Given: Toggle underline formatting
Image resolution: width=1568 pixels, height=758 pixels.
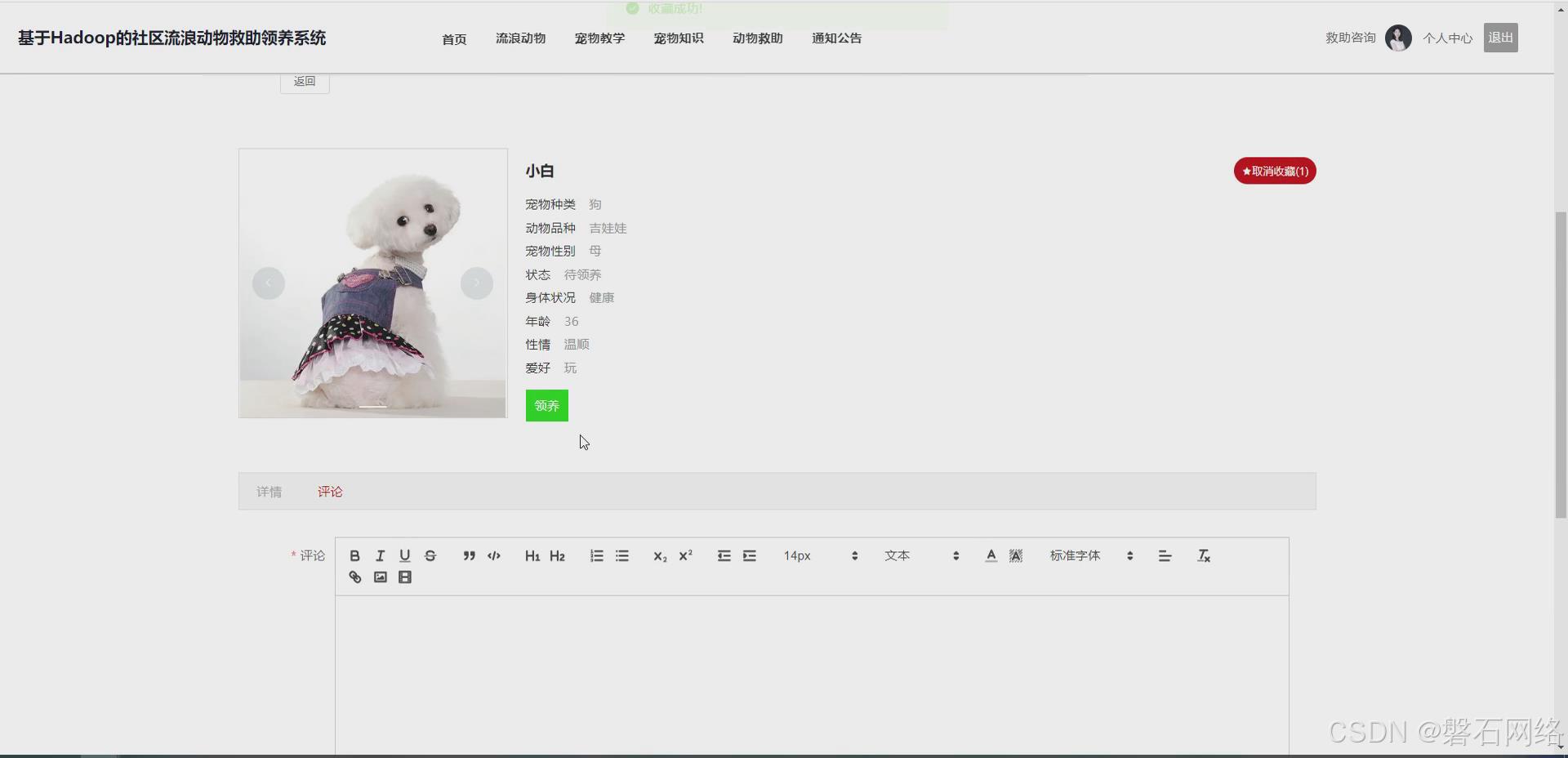Looking at the screenshot, I should click(404, 555).
